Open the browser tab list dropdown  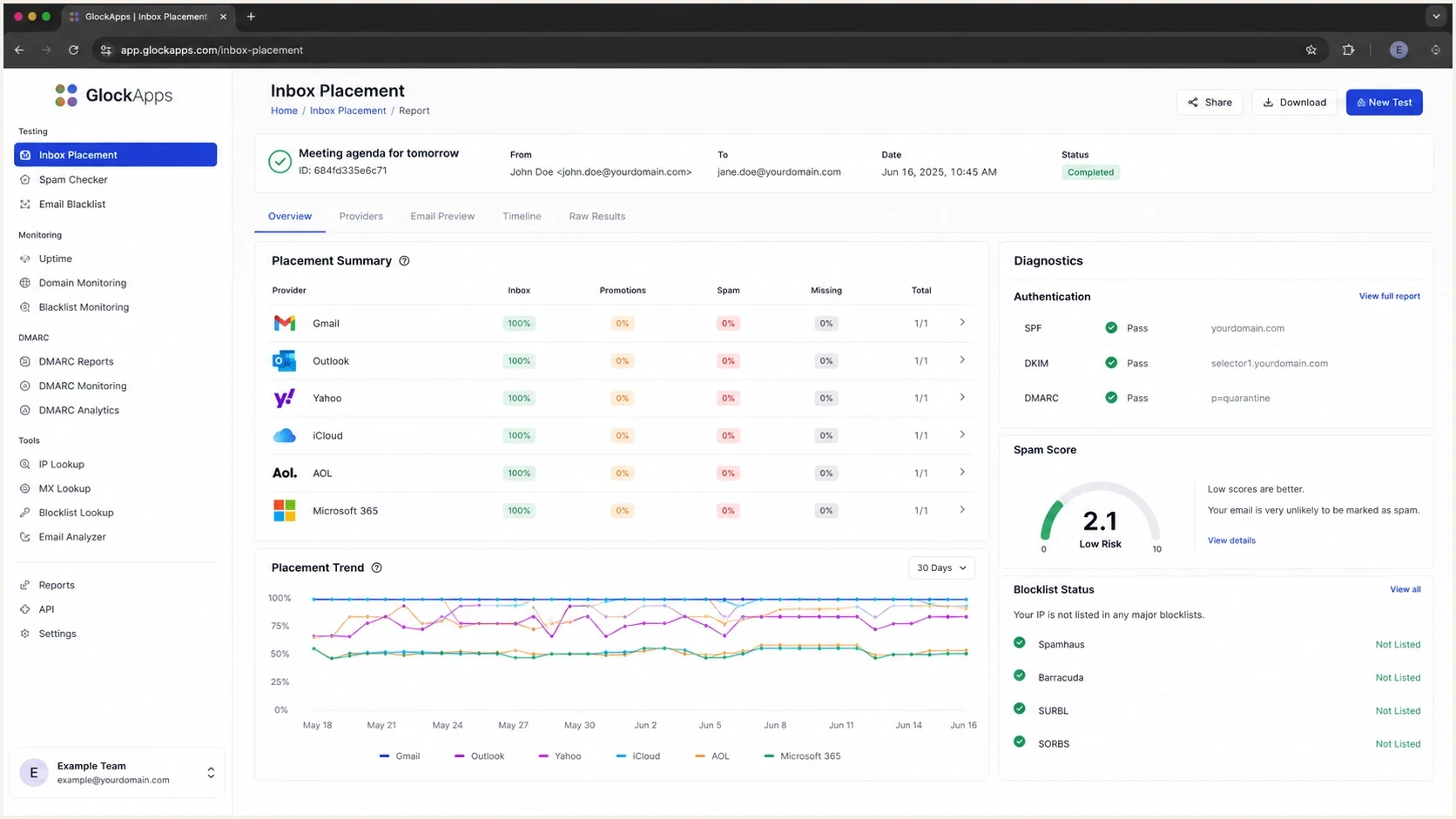click(1436, 16)
